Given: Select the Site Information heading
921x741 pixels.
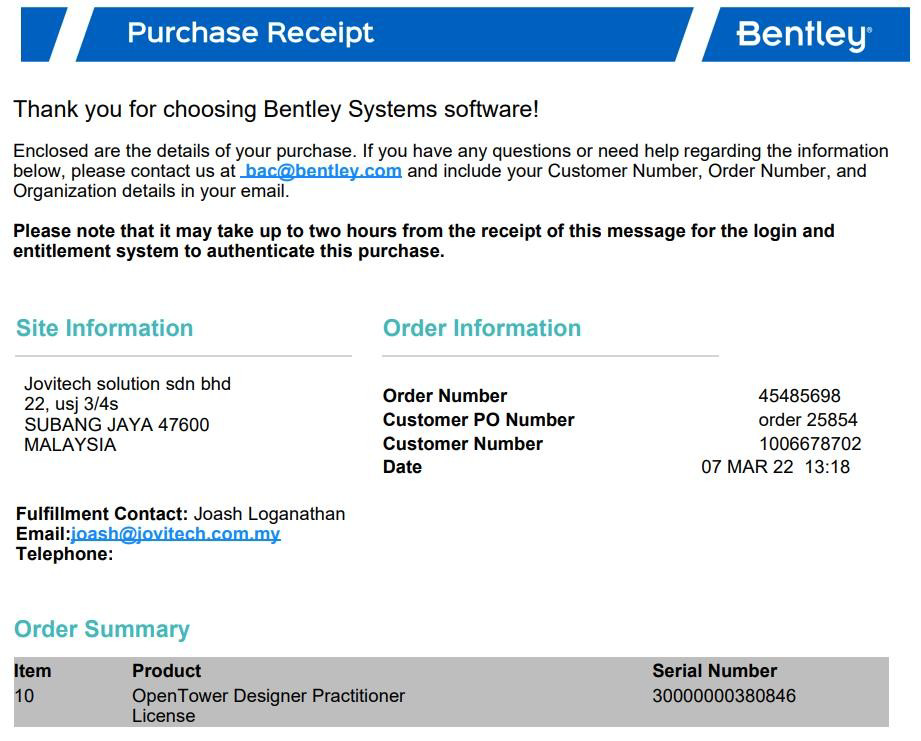Looking at the screenshot, I should click(105, 328).
